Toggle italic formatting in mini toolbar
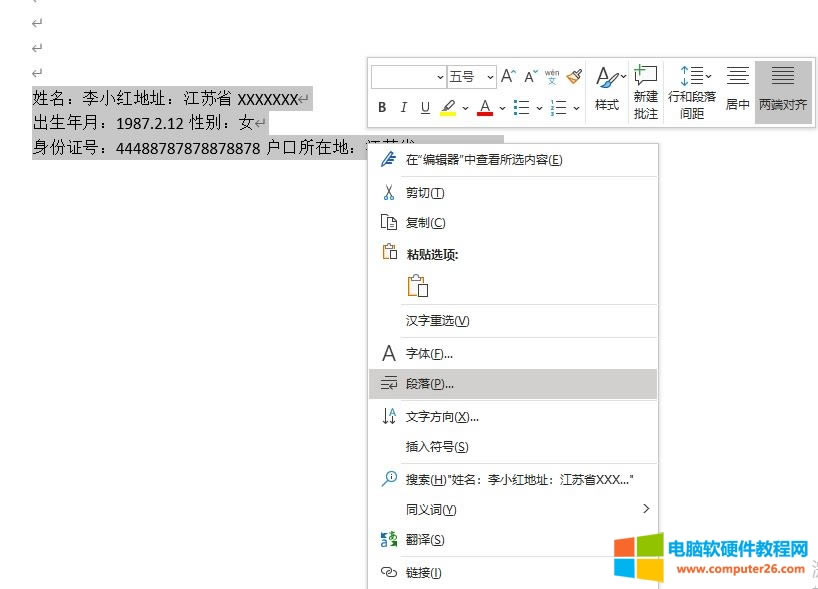Viewport: 818px width, 589px height. click(404, 108)
